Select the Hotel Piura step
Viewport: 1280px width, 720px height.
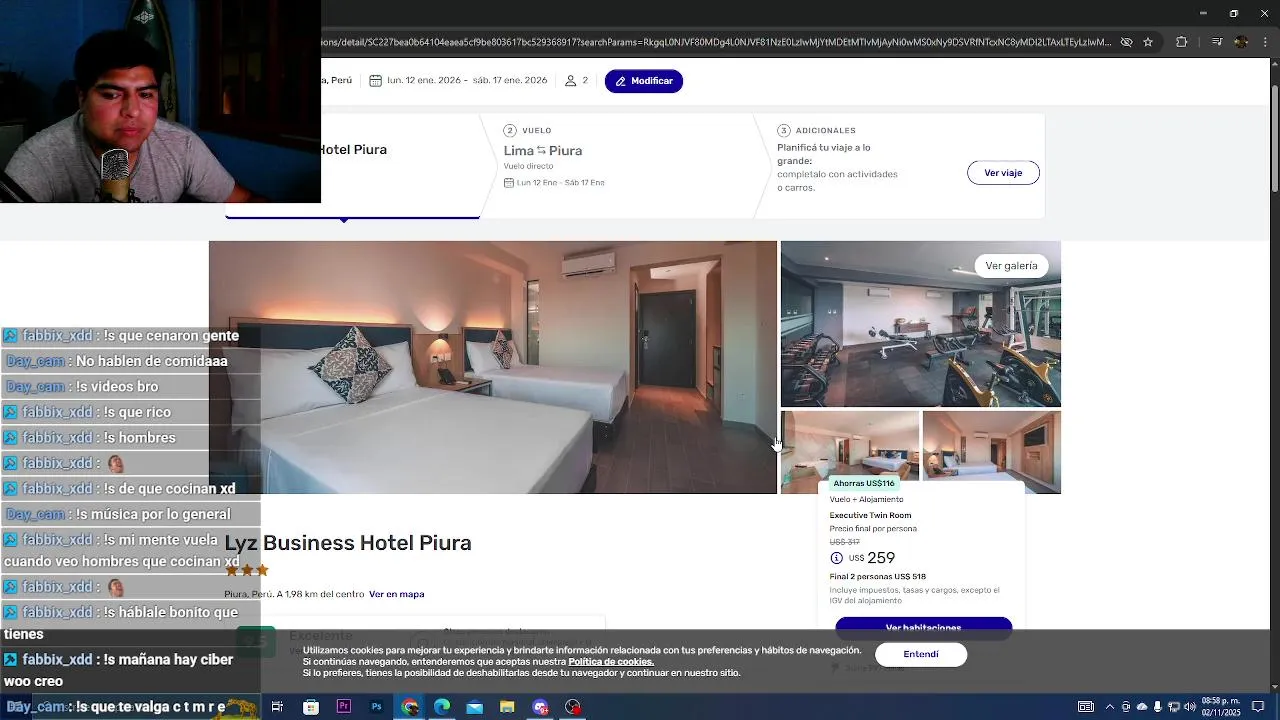coord(353,150)
